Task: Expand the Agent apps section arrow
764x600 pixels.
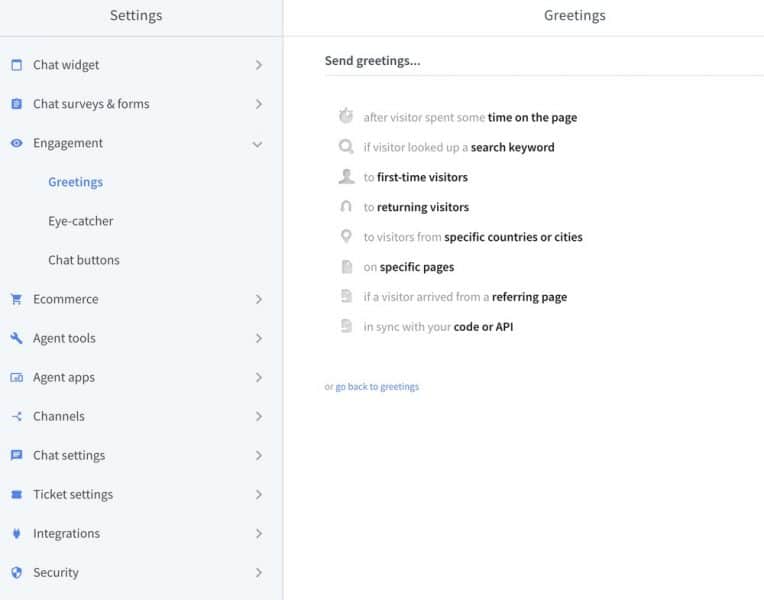Action: point(258,377)
